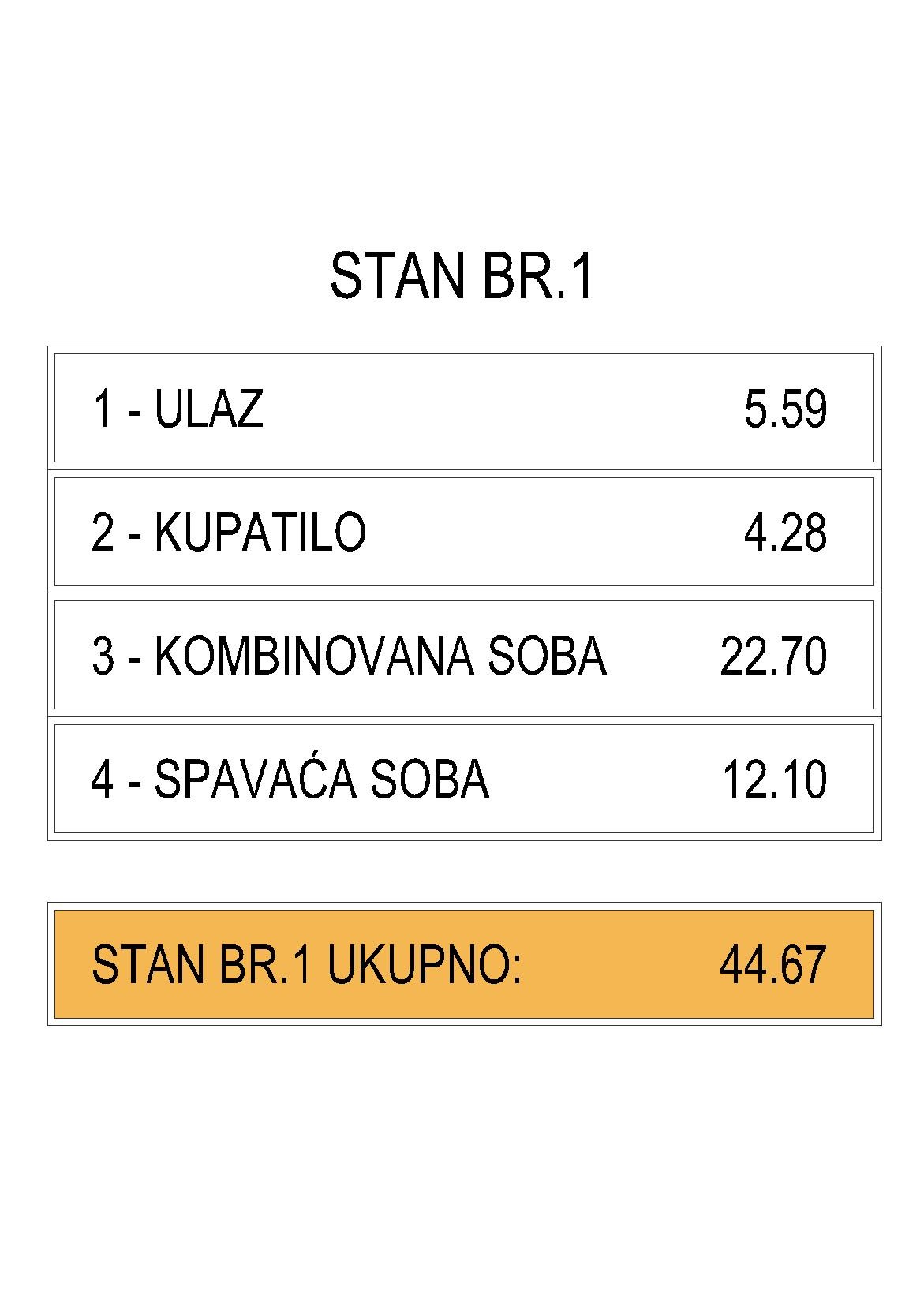The image size is (924, 1294).
Task: Click empty space inside ULAZ row
Action: click(505, 409)
